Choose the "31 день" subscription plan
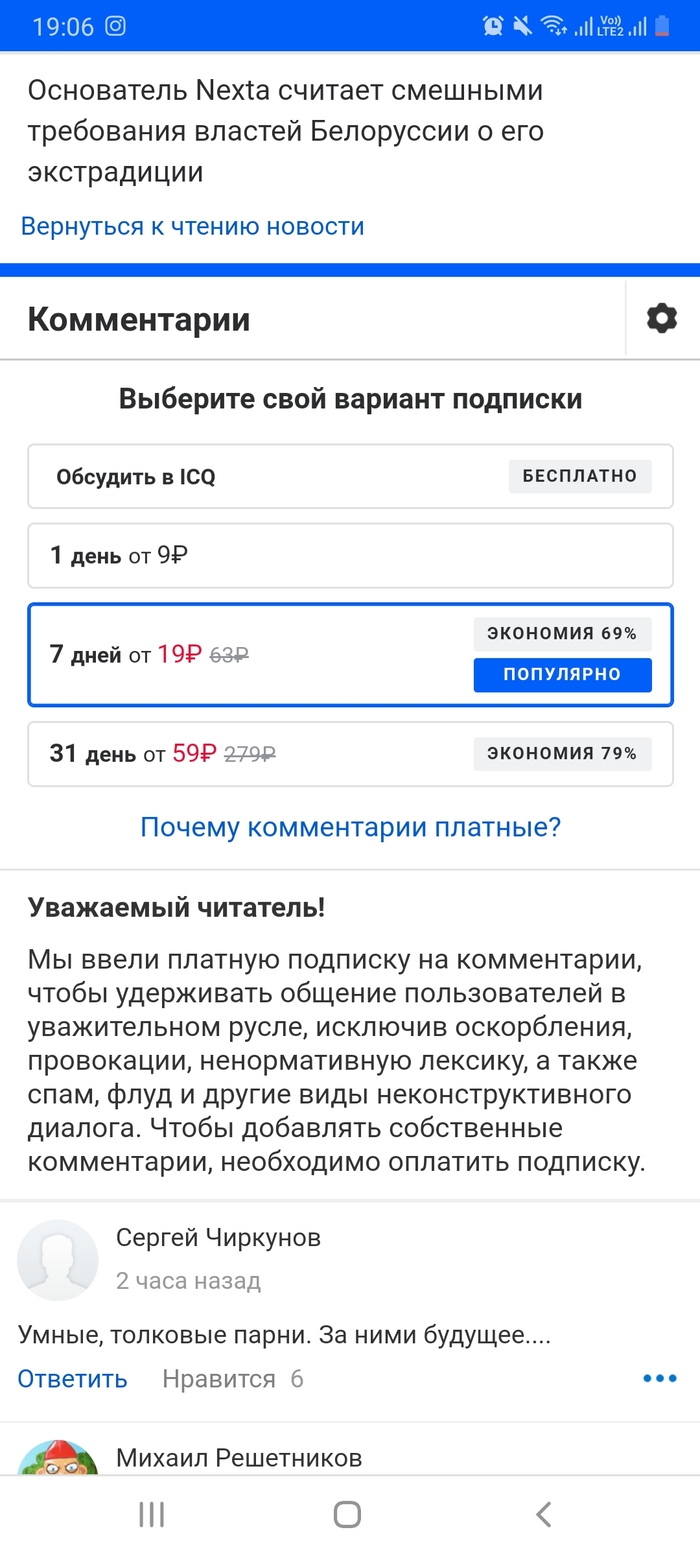 click(x=350, y=754)
